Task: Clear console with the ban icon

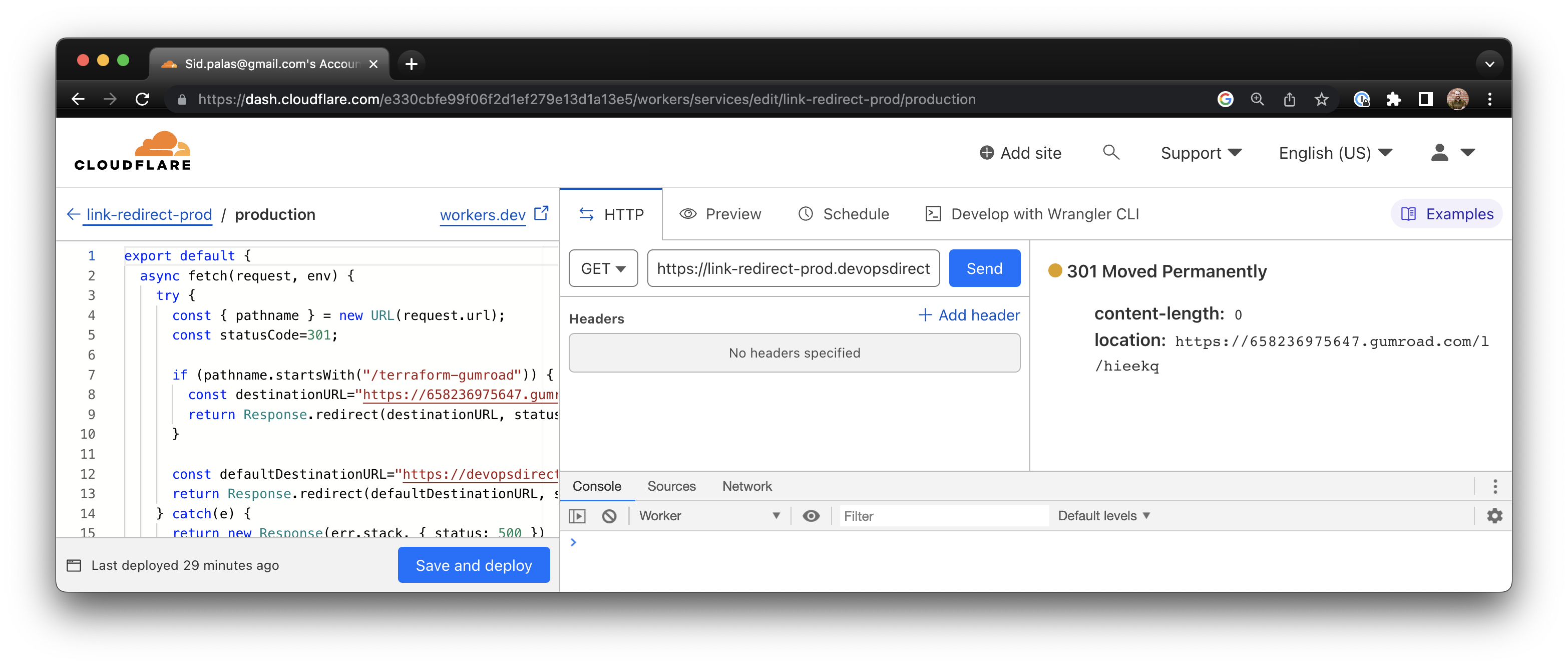Action: [x=609, y=516]
